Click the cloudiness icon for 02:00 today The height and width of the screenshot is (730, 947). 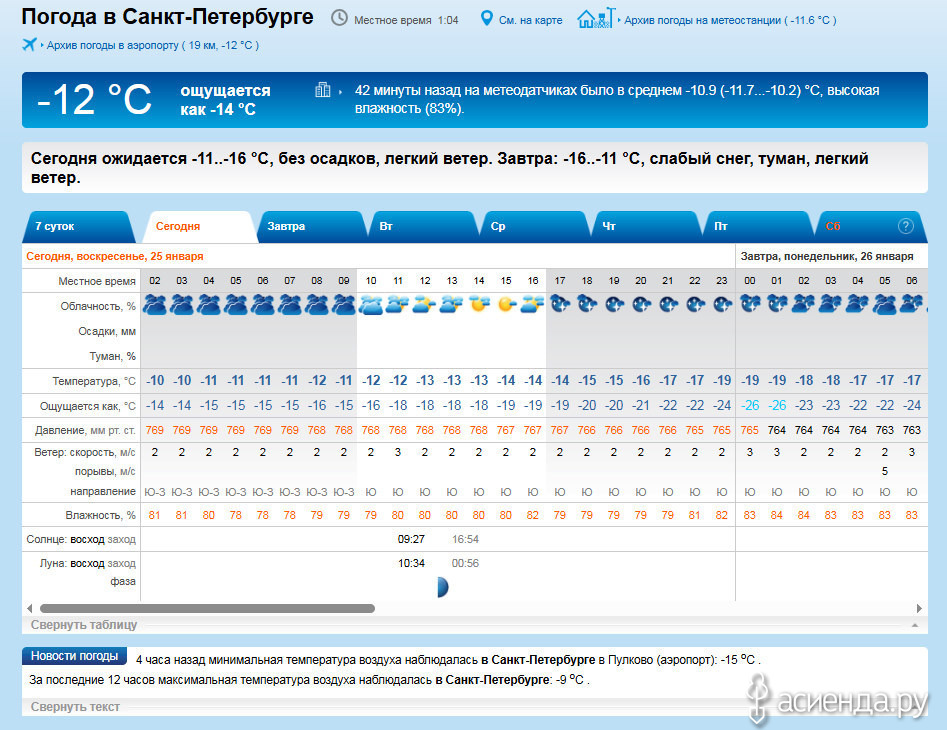[155, 304]
